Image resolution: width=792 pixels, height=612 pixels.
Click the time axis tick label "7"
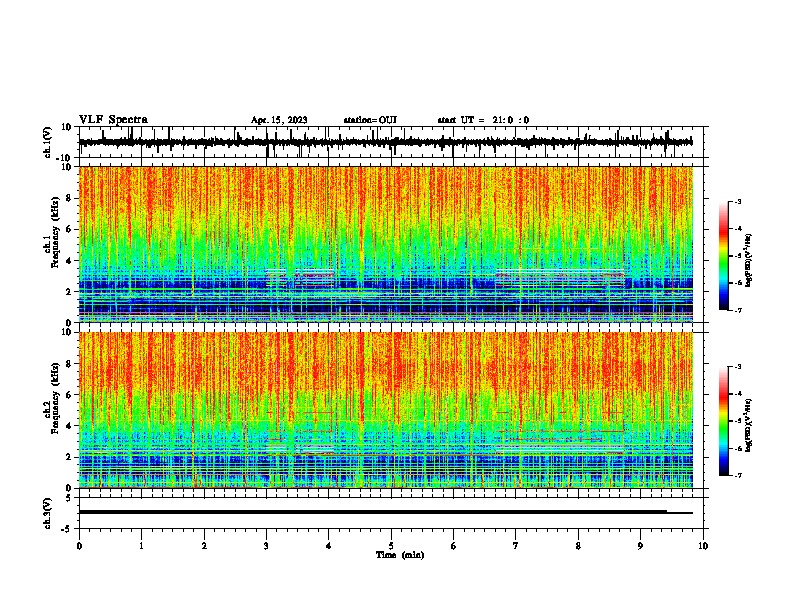[x=516, y=546]
